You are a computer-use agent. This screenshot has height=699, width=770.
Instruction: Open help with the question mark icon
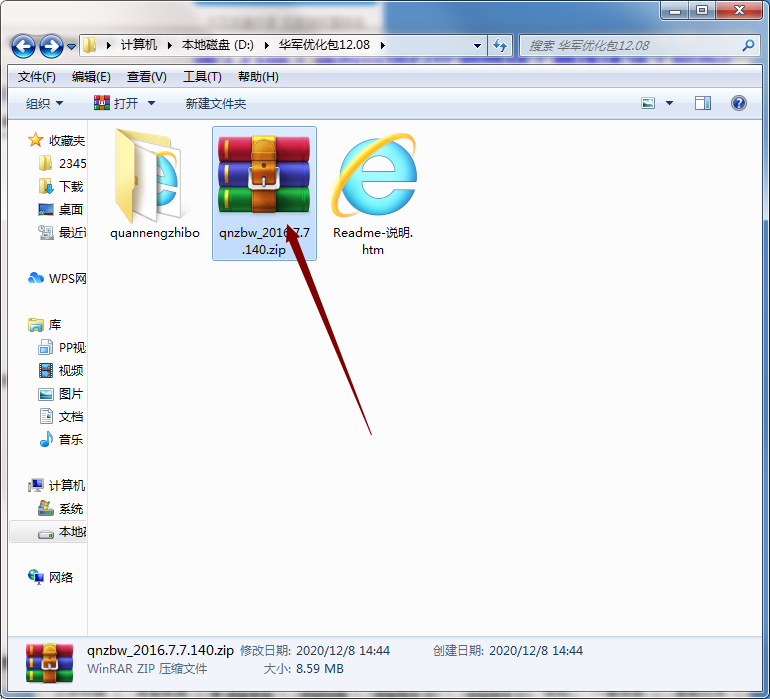pyautogui.click(x=738, y=103)
